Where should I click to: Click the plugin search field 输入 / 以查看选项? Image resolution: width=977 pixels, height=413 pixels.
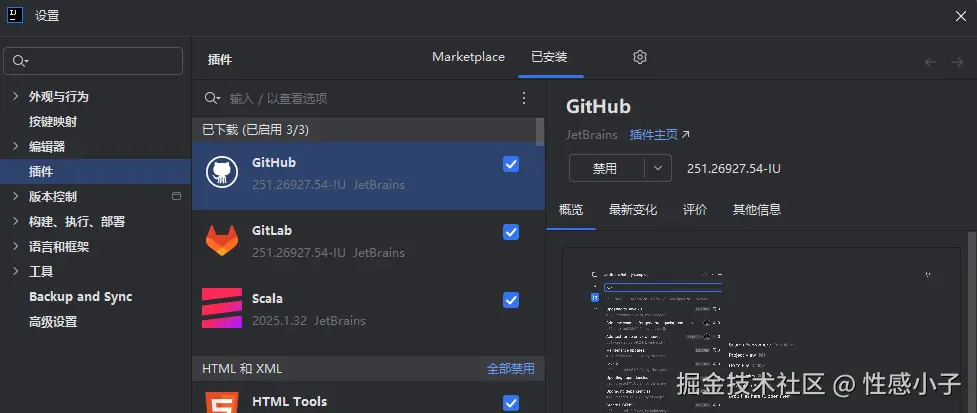point(368,98)
